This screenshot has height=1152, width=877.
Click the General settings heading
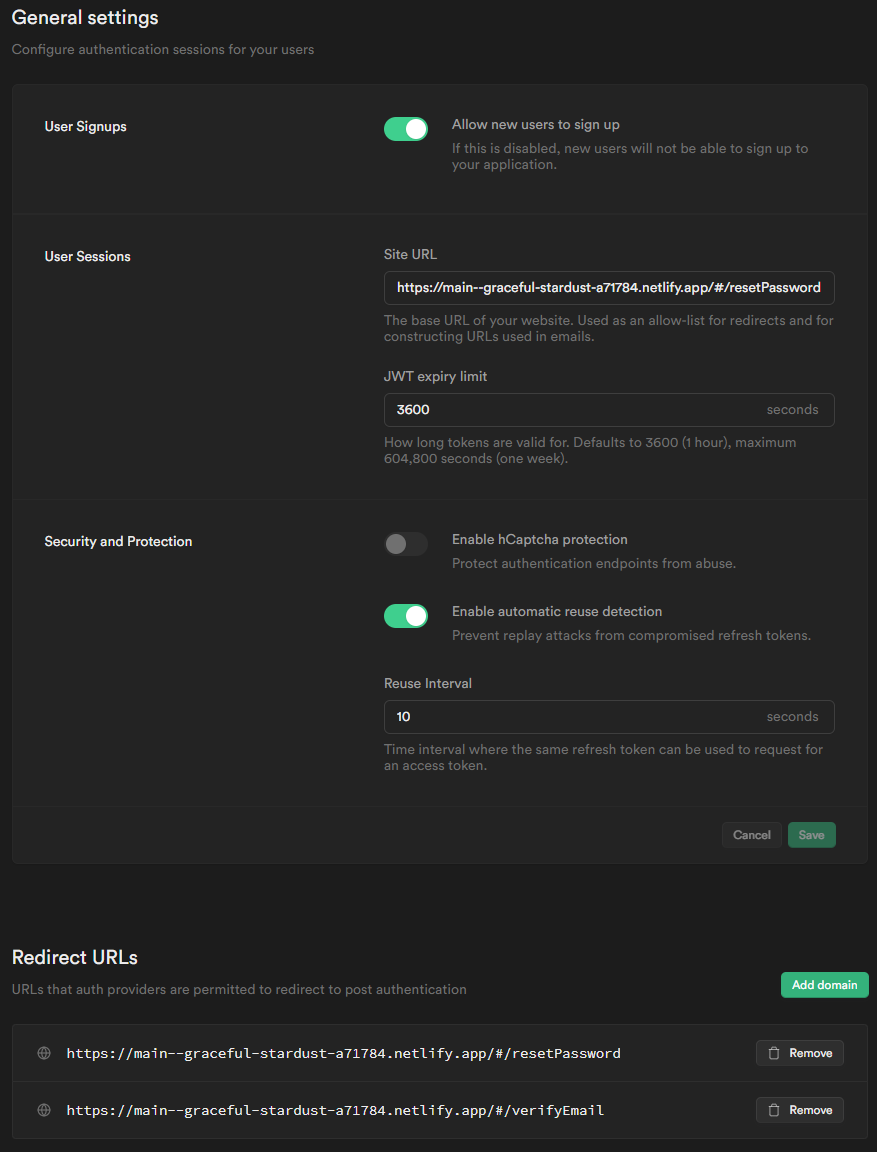85,17
